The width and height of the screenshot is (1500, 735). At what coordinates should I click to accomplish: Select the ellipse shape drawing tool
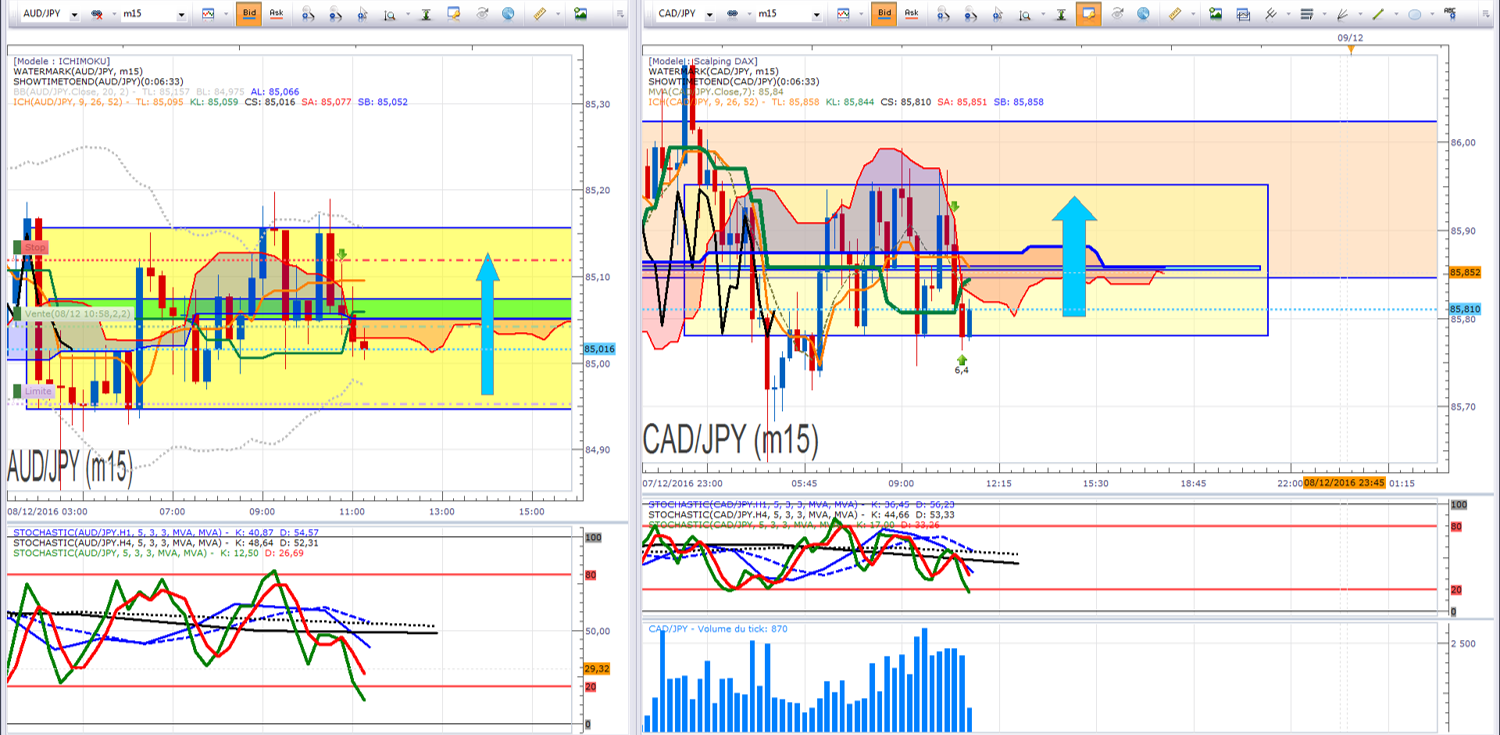click(1414, 14)
